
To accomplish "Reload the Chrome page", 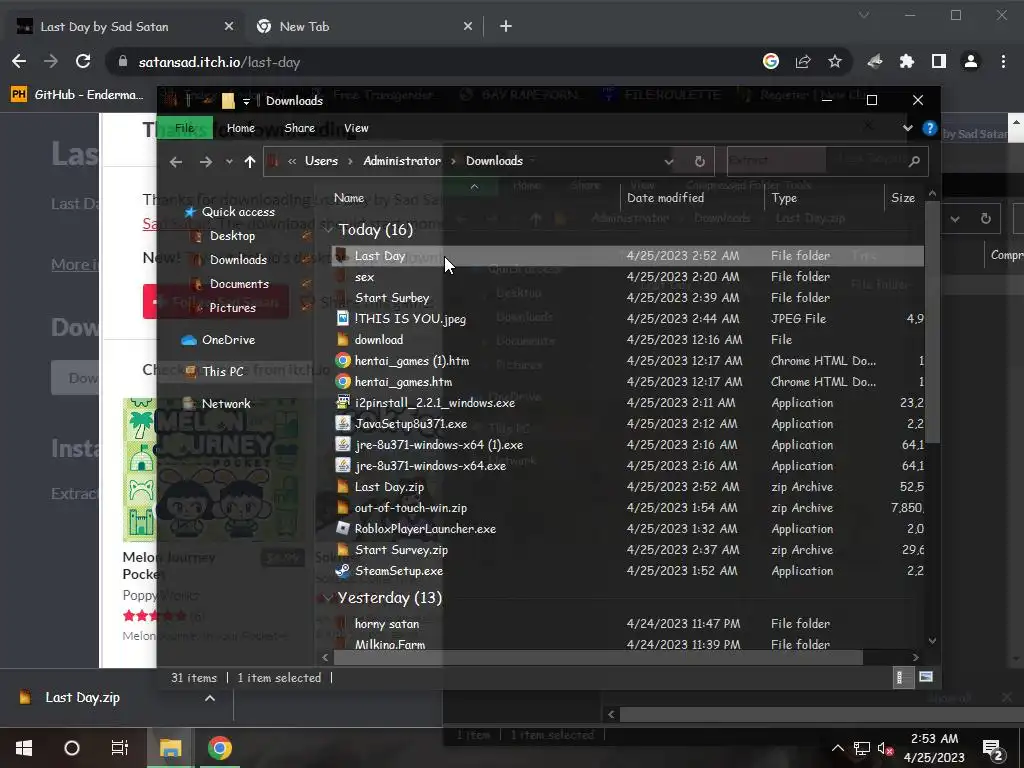I will (83, 61).
